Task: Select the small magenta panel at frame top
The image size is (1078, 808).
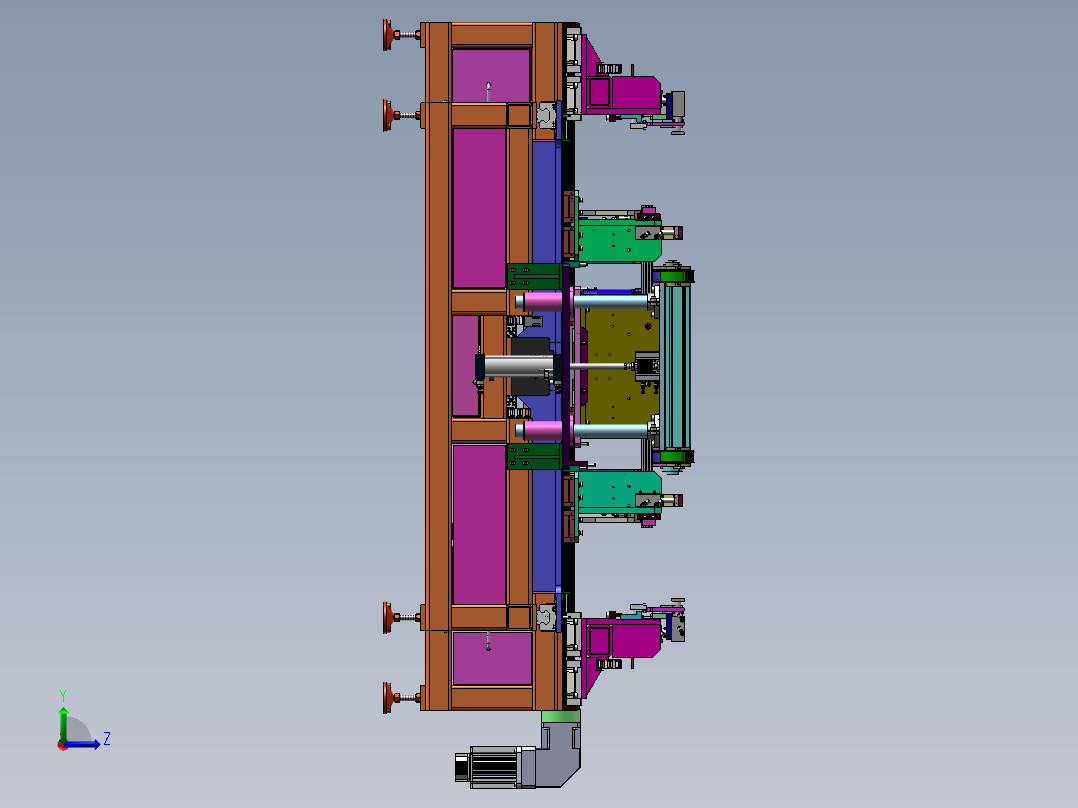Action: click(491, 75)
